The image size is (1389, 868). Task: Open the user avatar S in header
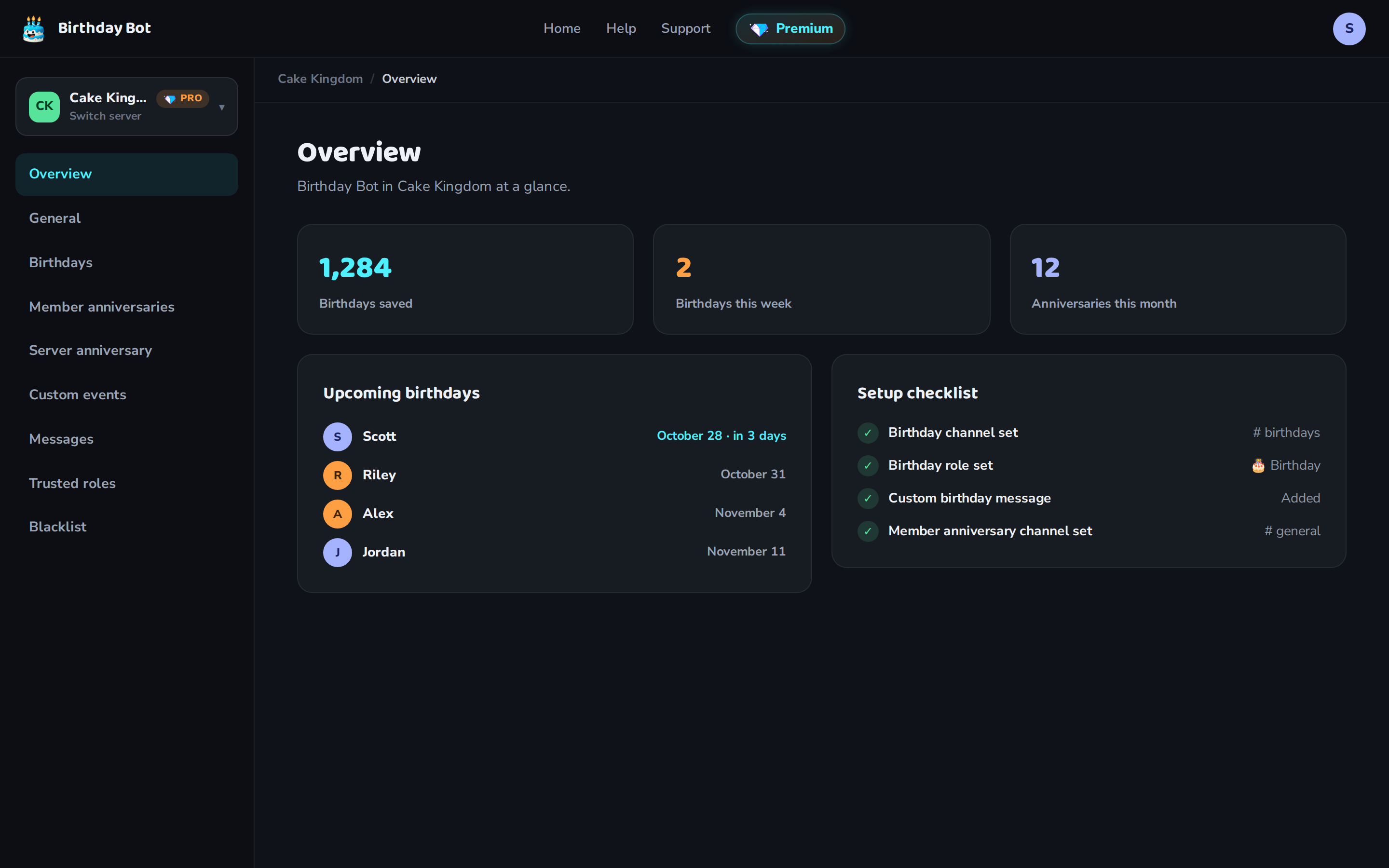pos(1349,29)
